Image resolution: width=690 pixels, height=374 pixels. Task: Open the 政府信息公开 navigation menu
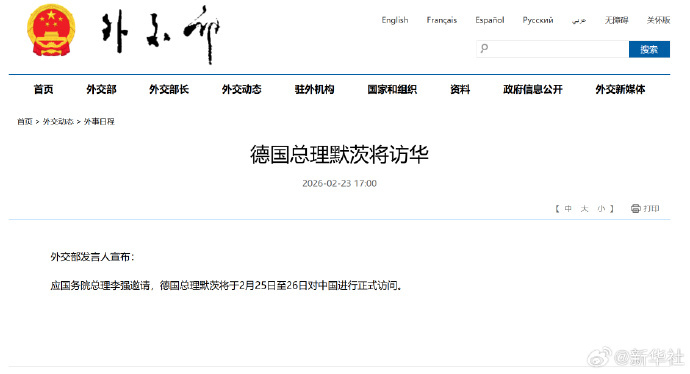coord(533,89)
